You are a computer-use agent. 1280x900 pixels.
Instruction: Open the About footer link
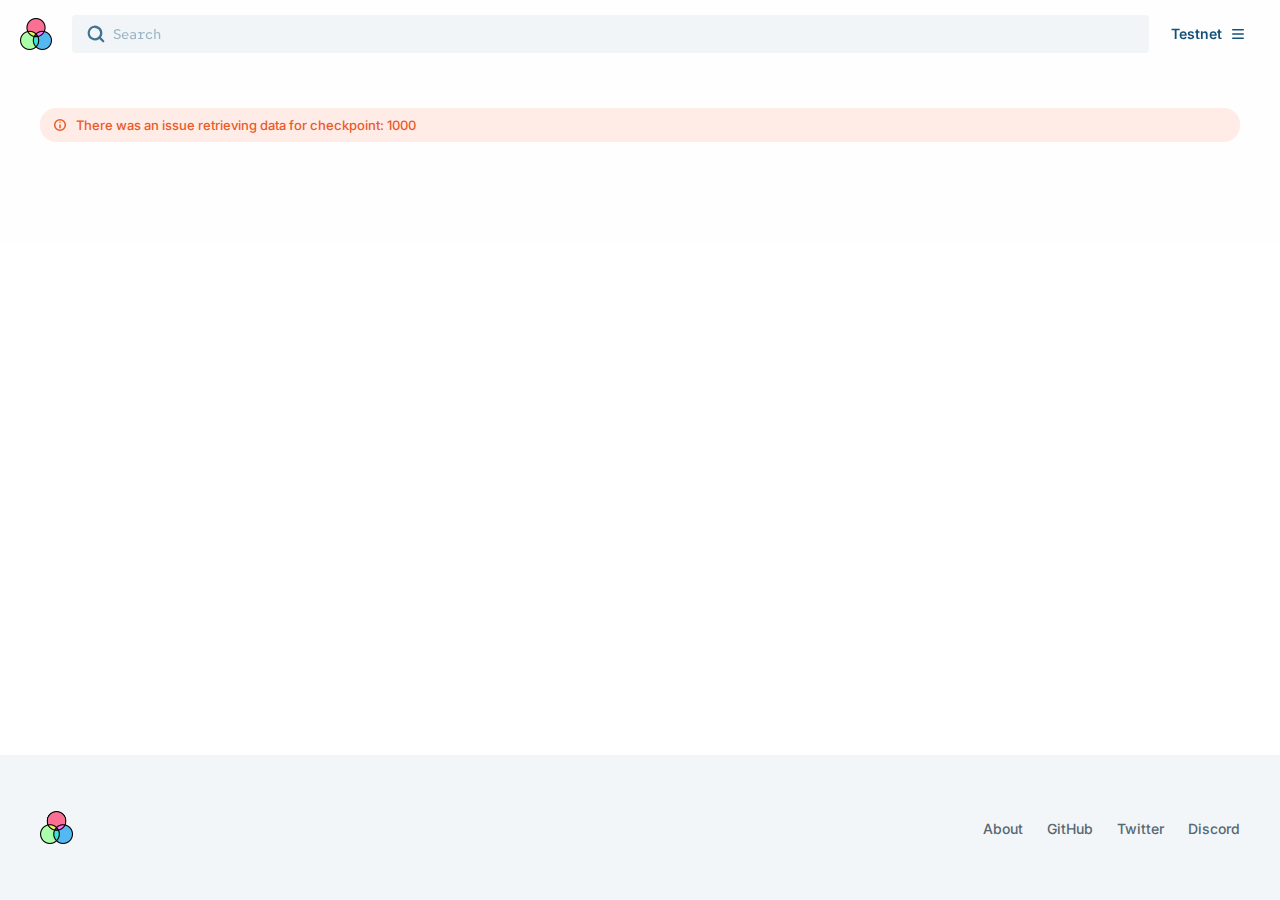(1003, 829)
